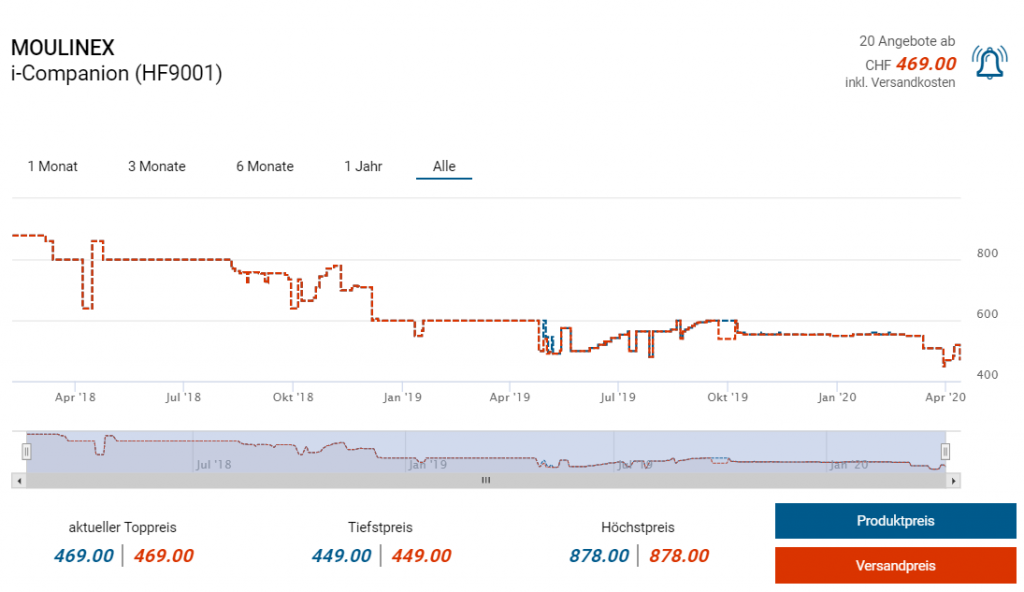
Task: Click the blue Tiefstpreis value 449.00
Action: click(x=341, y=556)
